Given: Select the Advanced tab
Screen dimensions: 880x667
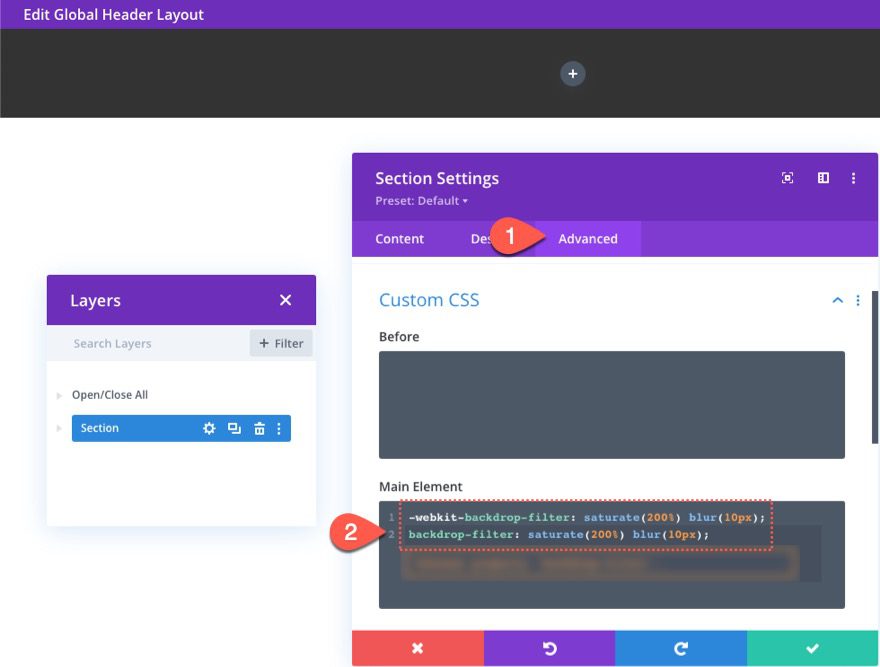Looking at the screenshot, I should point(588,239).
